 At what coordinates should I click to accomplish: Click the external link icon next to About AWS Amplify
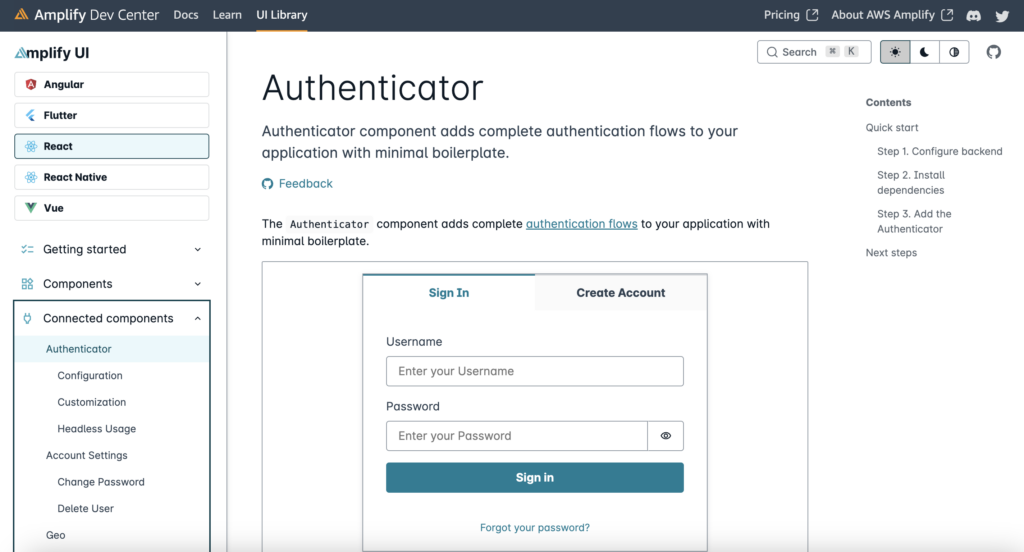tap(947, 14)
